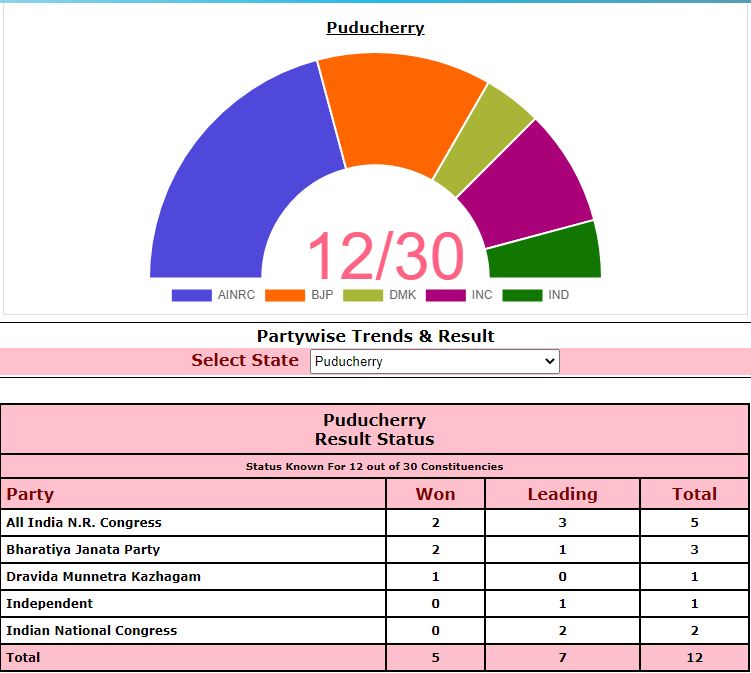The image size is (751, 673).
Task: Click the AINRC legend label
Action: [x=236, y=295]
